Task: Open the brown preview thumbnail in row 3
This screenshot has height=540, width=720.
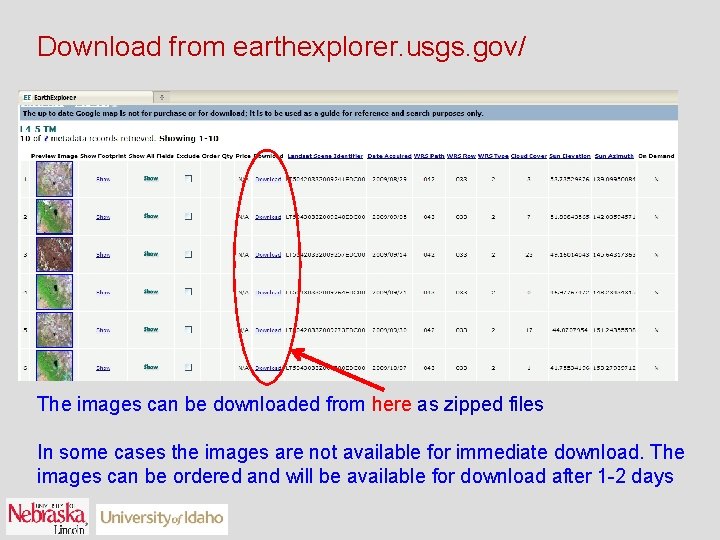Action: point(54,254)
